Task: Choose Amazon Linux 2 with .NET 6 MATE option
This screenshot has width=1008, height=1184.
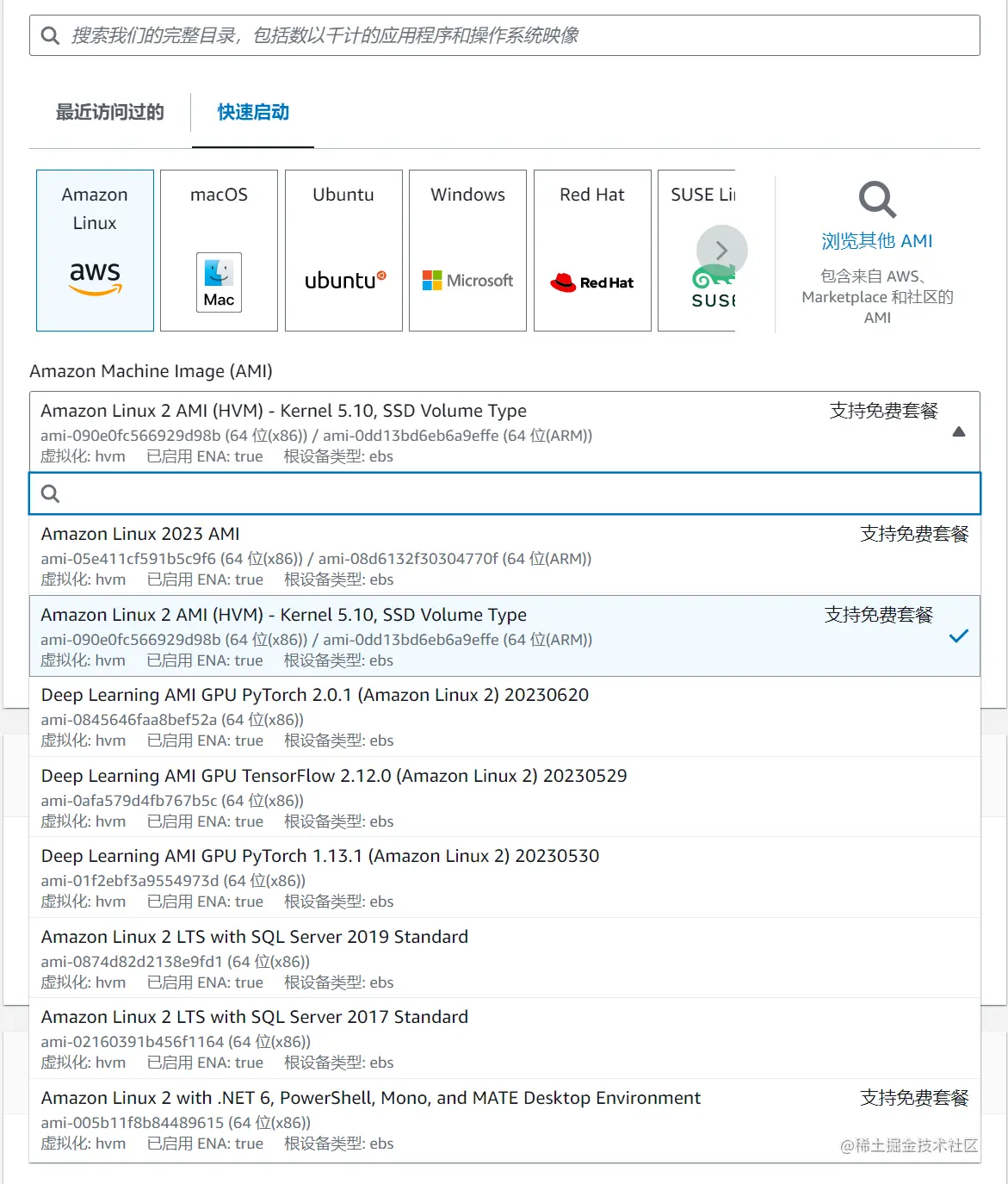Action: click(x=504, y=1119)
